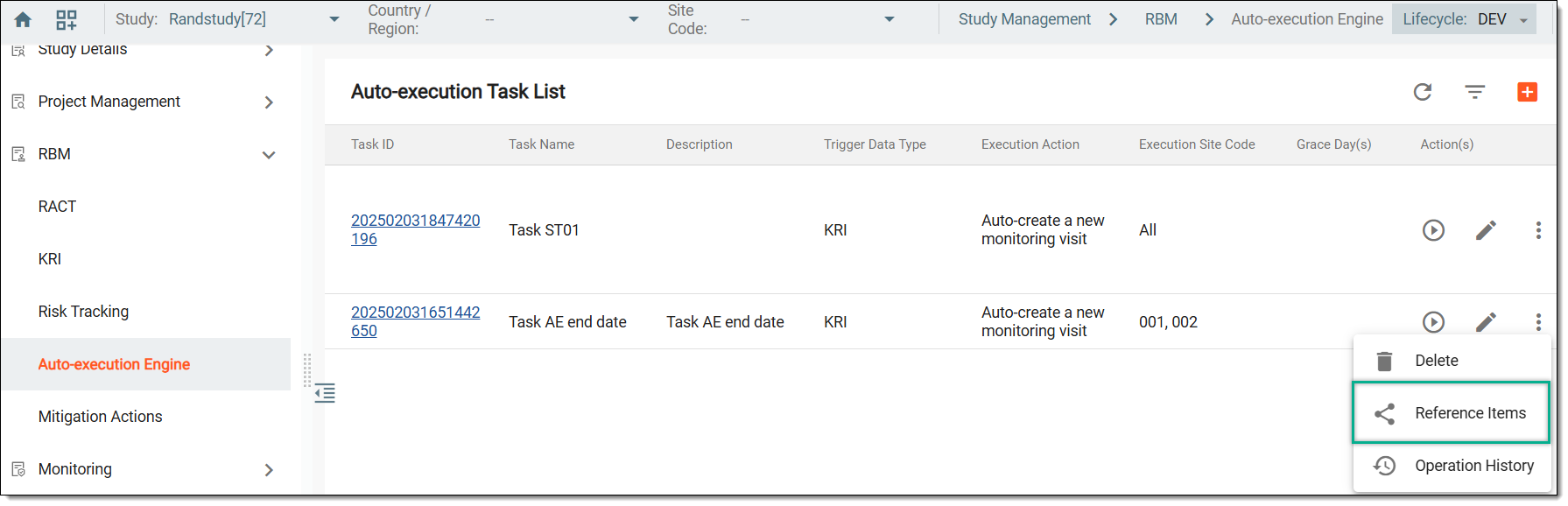Collapse the RBM section chevron
1568x506 pixels.
point(269,155)
